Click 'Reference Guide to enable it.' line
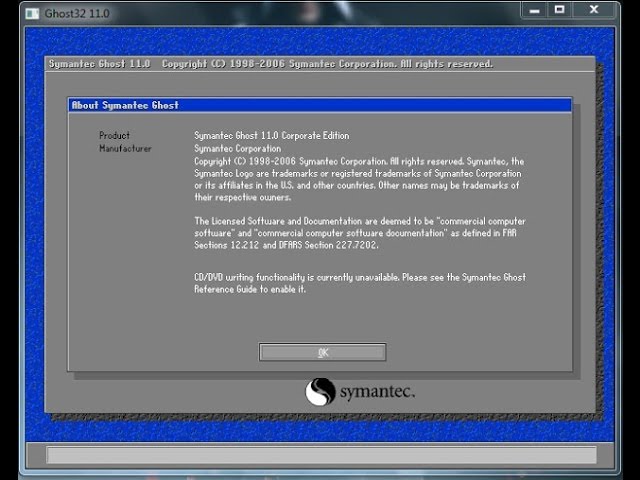 pos(250,289)
